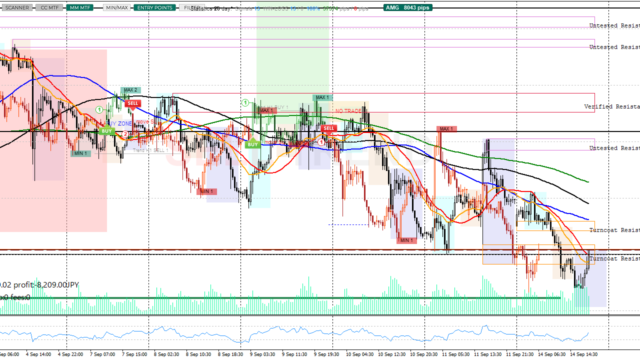Click red circle 1 below second SELL arrow
The image size is (640, 360).
pyautogui.click(x=321, y=142)
